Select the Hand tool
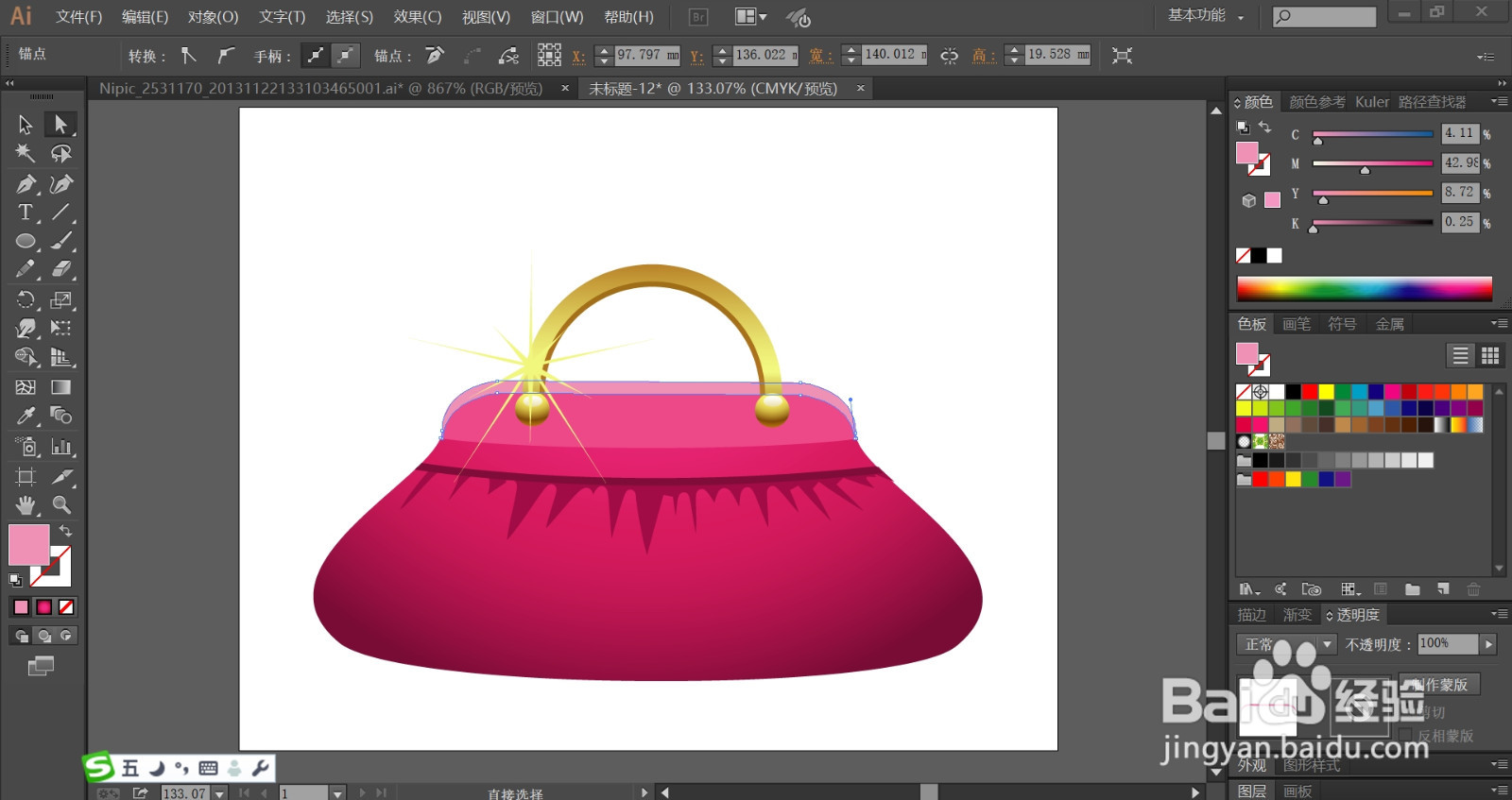This screenshot has width=1512, height=800. 26,505
